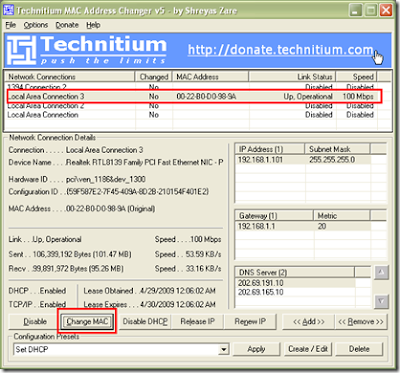Screen dimensions: 400x373
Task: Click the Changed column header
Action: (x=154, y=77)
